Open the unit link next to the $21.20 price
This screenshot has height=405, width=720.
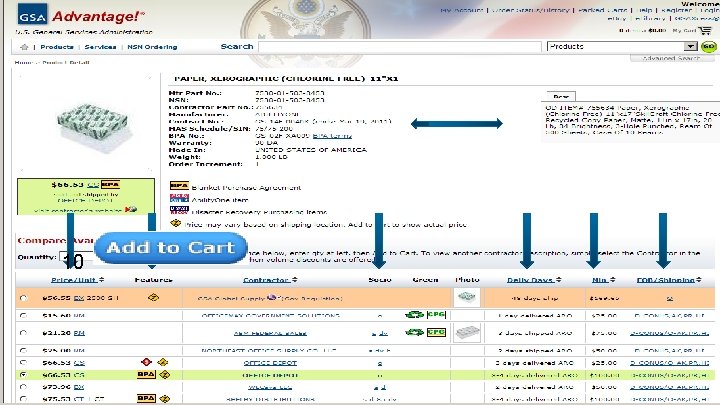point(79,333)
